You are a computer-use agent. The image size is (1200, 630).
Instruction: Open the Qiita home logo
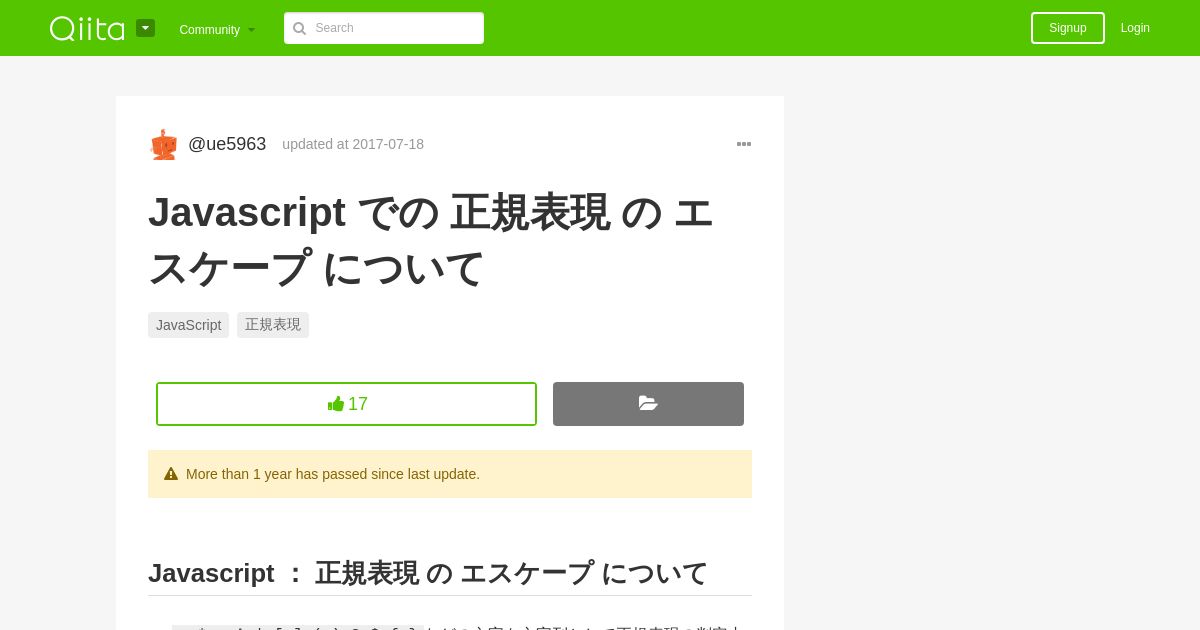pos(87,28)
